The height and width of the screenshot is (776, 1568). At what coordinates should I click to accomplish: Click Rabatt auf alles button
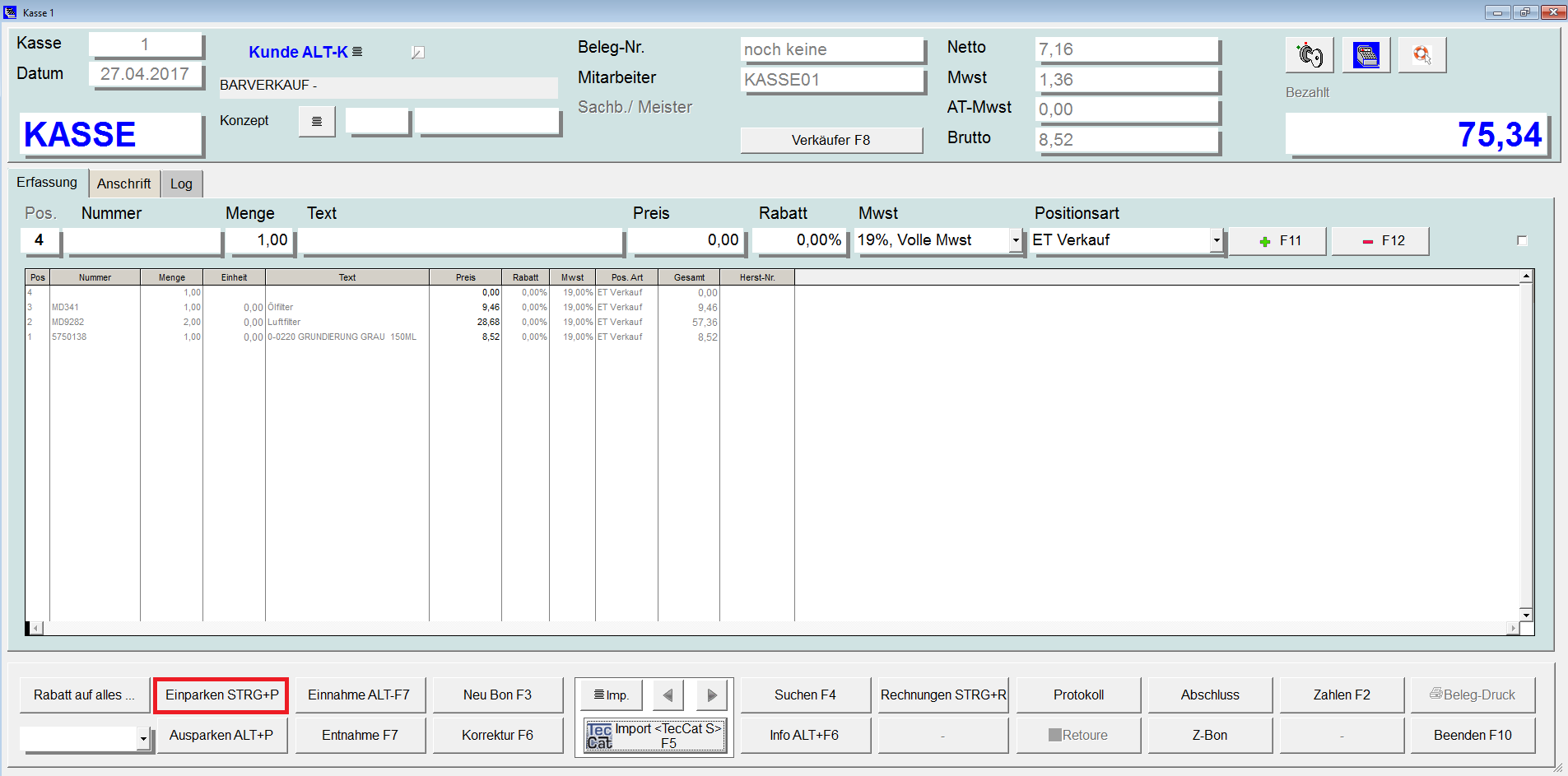click(84, 695)
